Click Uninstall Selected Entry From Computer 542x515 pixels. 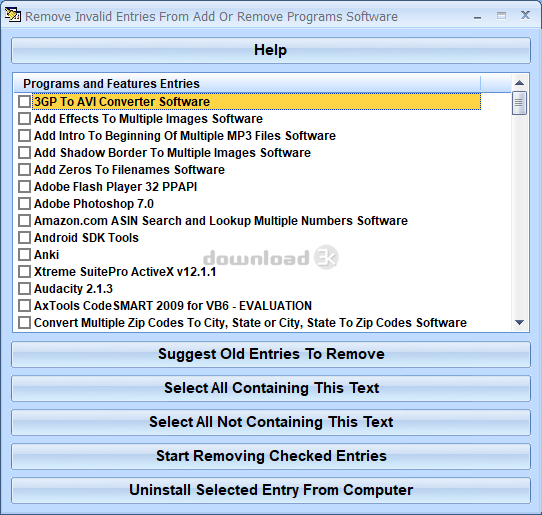tap(271, 490)
